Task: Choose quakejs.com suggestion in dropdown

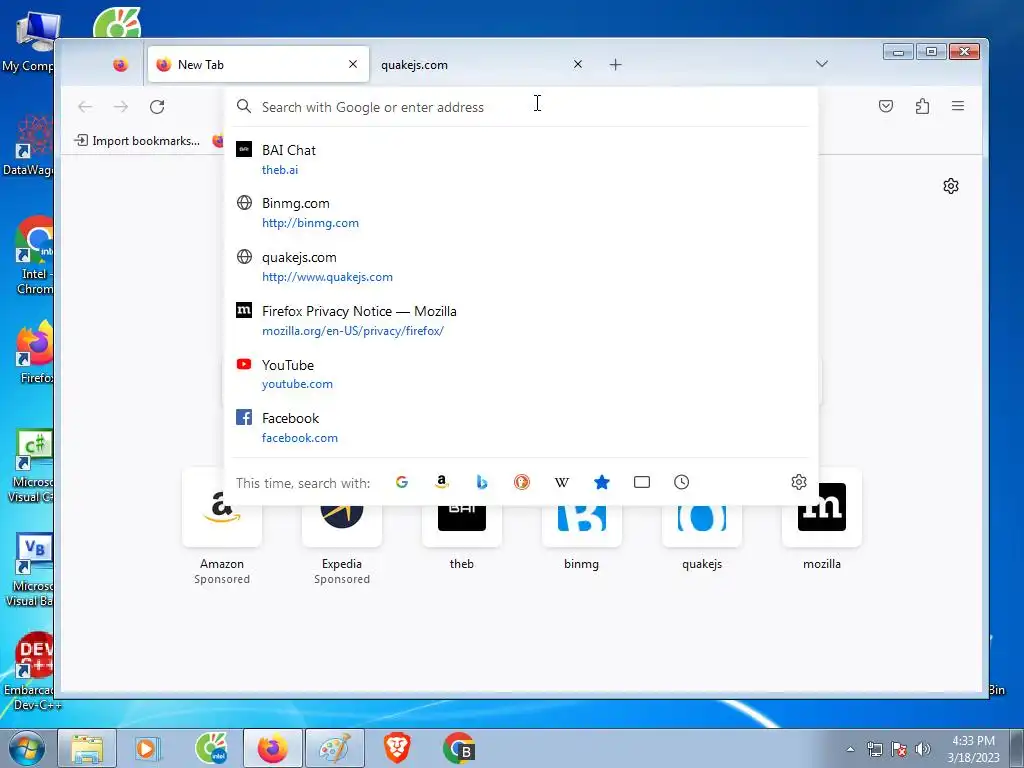Action: [521, 266]
